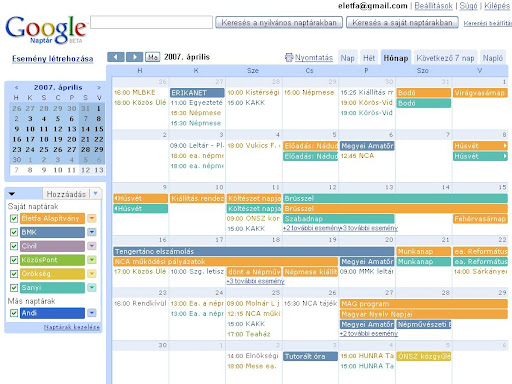Click the Nyomtatás print link

click(x=314, y=58)
